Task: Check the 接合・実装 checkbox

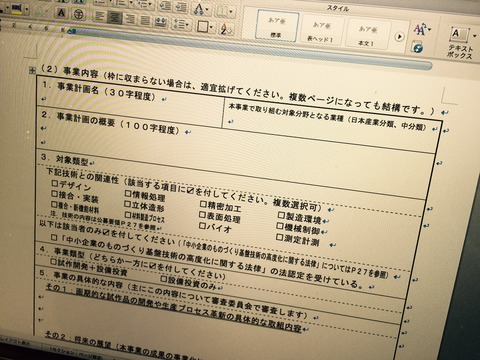Action: pos(54,193)
